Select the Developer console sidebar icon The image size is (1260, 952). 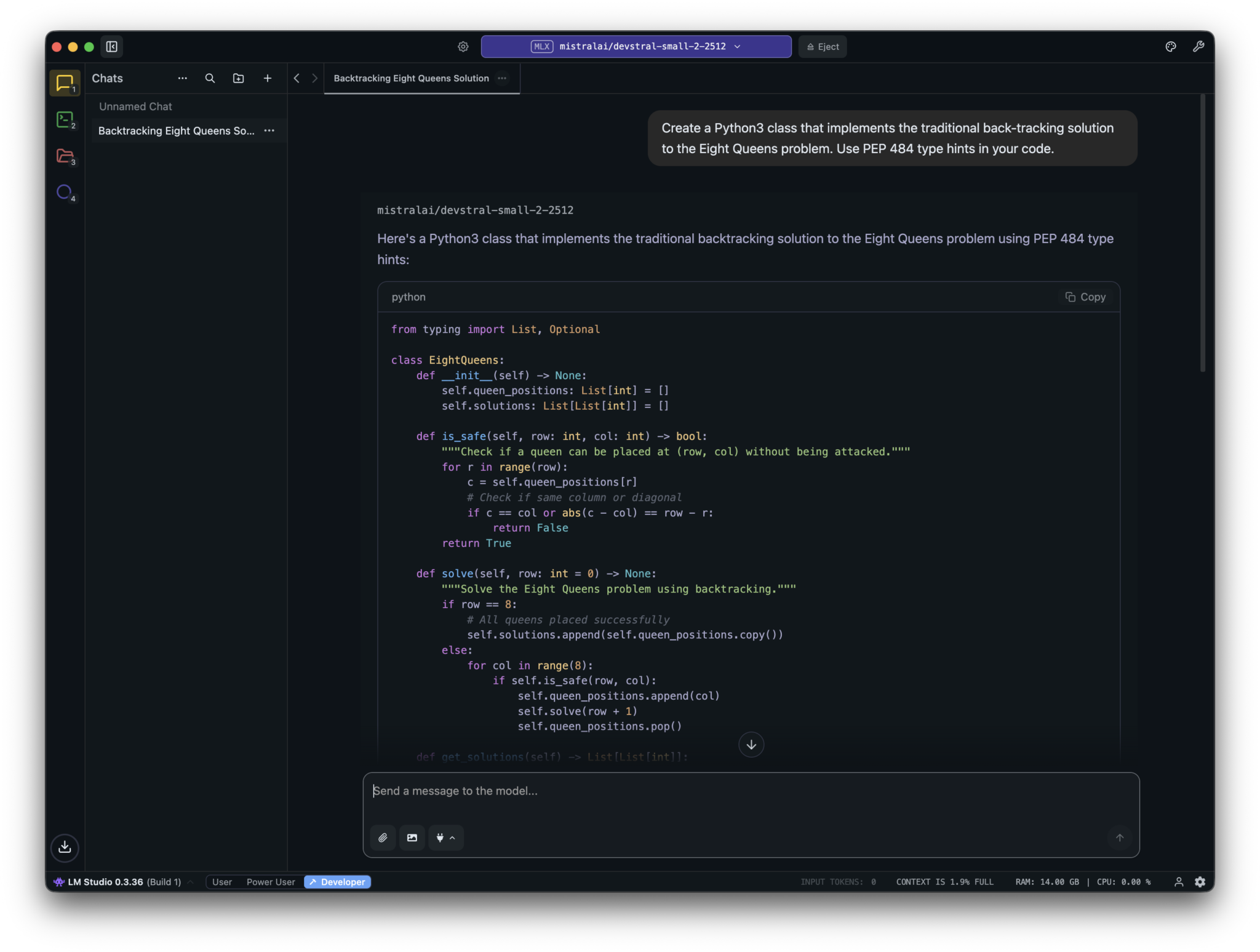tap(64, 119)
